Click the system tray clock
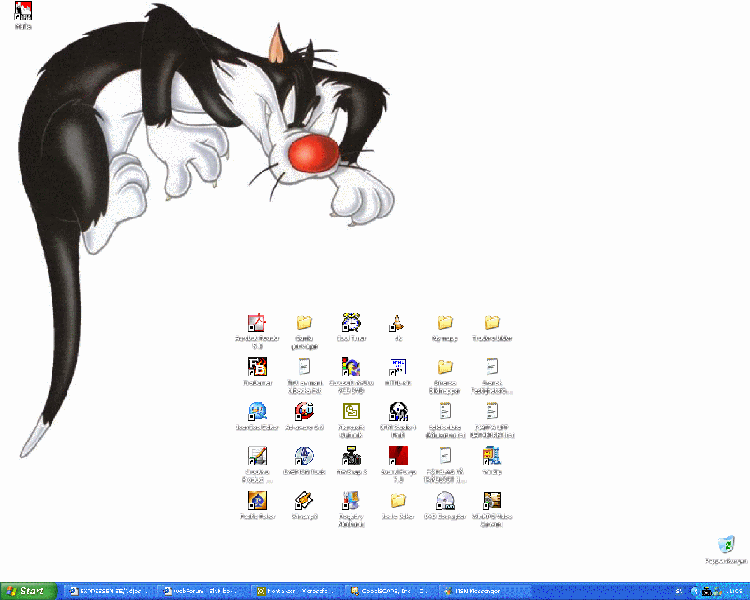 (x=737, y=591)
